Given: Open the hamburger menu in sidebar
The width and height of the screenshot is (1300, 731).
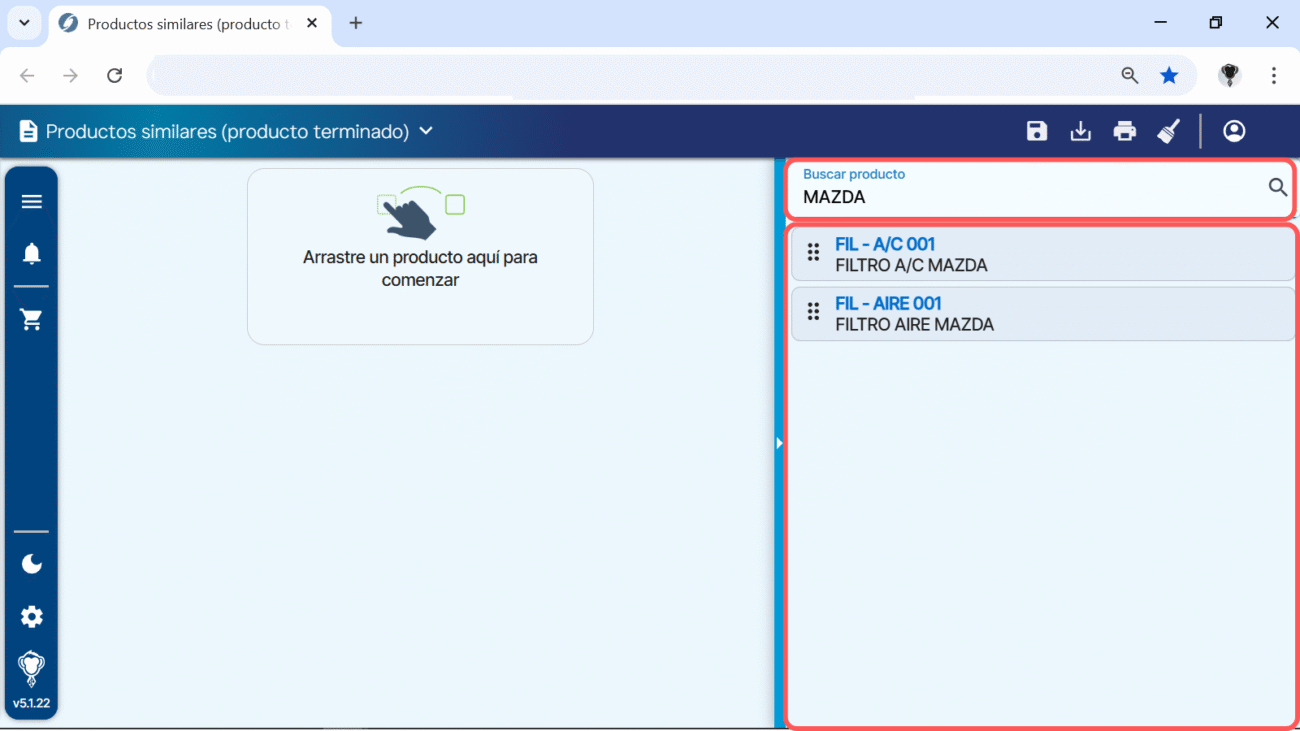Looking at the screenshot, I should pos(32,202).
